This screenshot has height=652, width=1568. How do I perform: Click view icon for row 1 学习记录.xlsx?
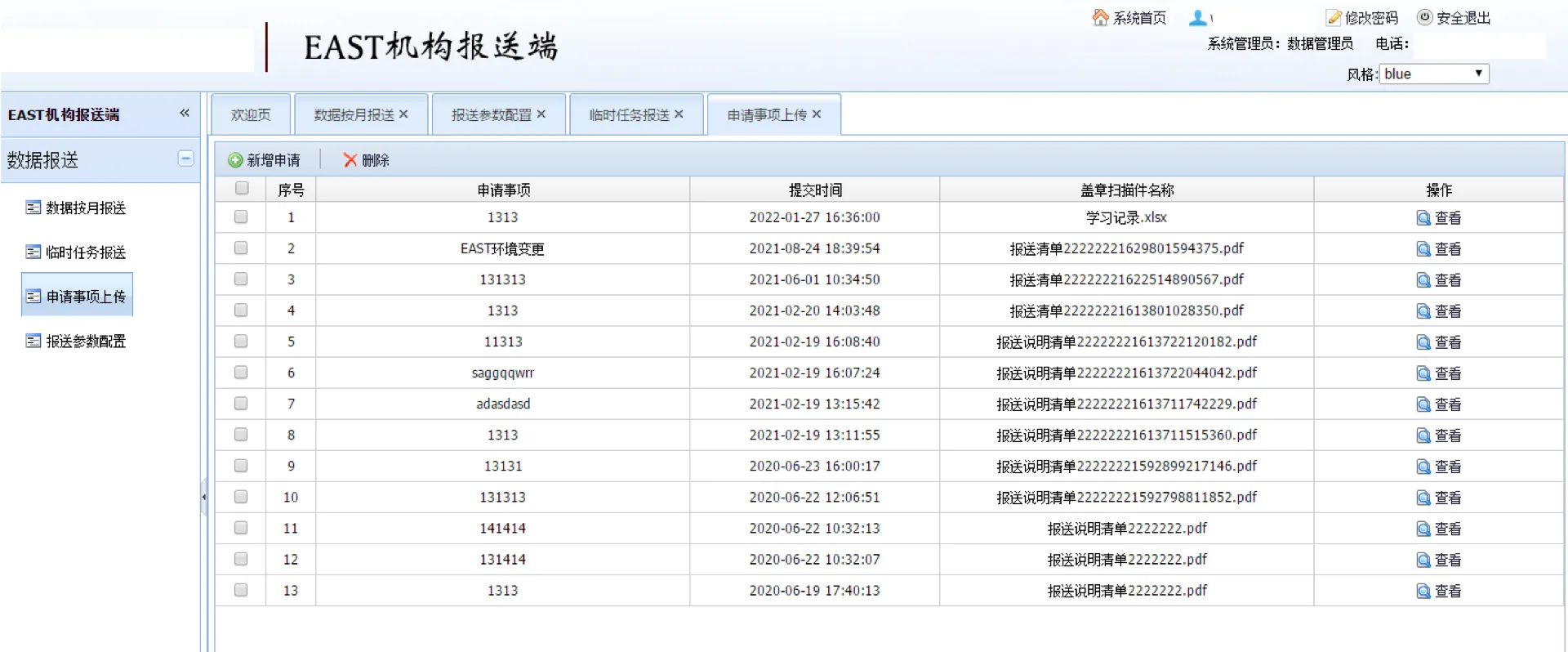point(1423,218)
